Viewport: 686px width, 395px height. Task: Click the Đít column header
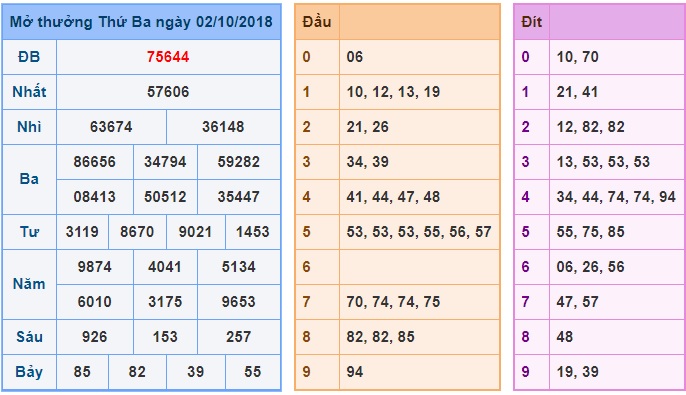[x=532, y=22]
